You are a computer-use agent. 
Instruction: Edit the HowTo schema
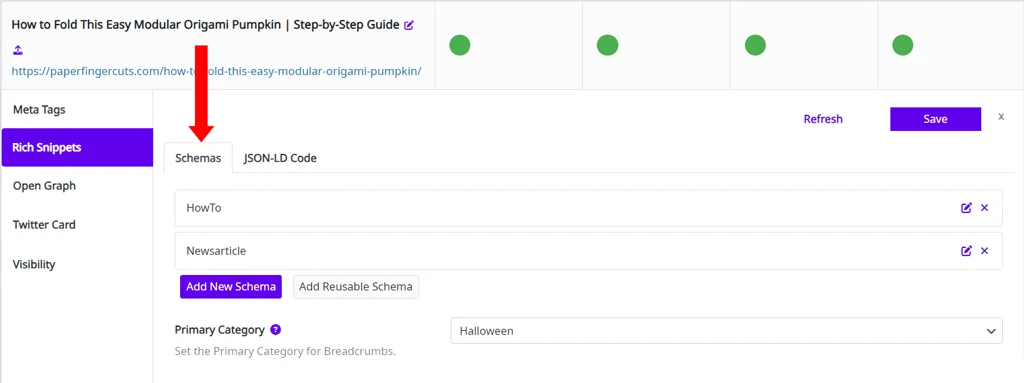tap(967, 208)
